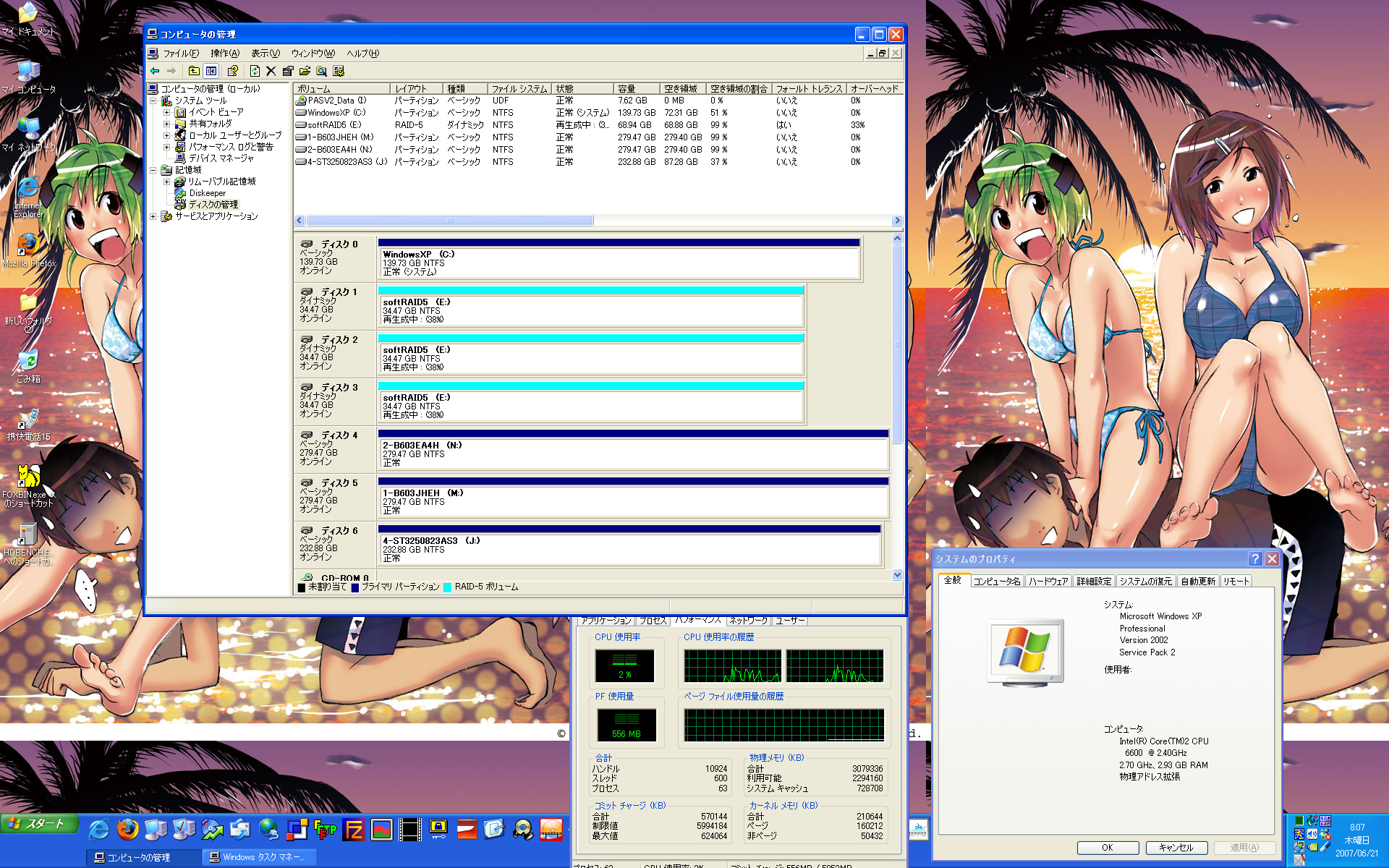Viewport: 1389px width, 868px height.
Task: Click the magnifier Search toolbar icon
Action: pos(321,71)
